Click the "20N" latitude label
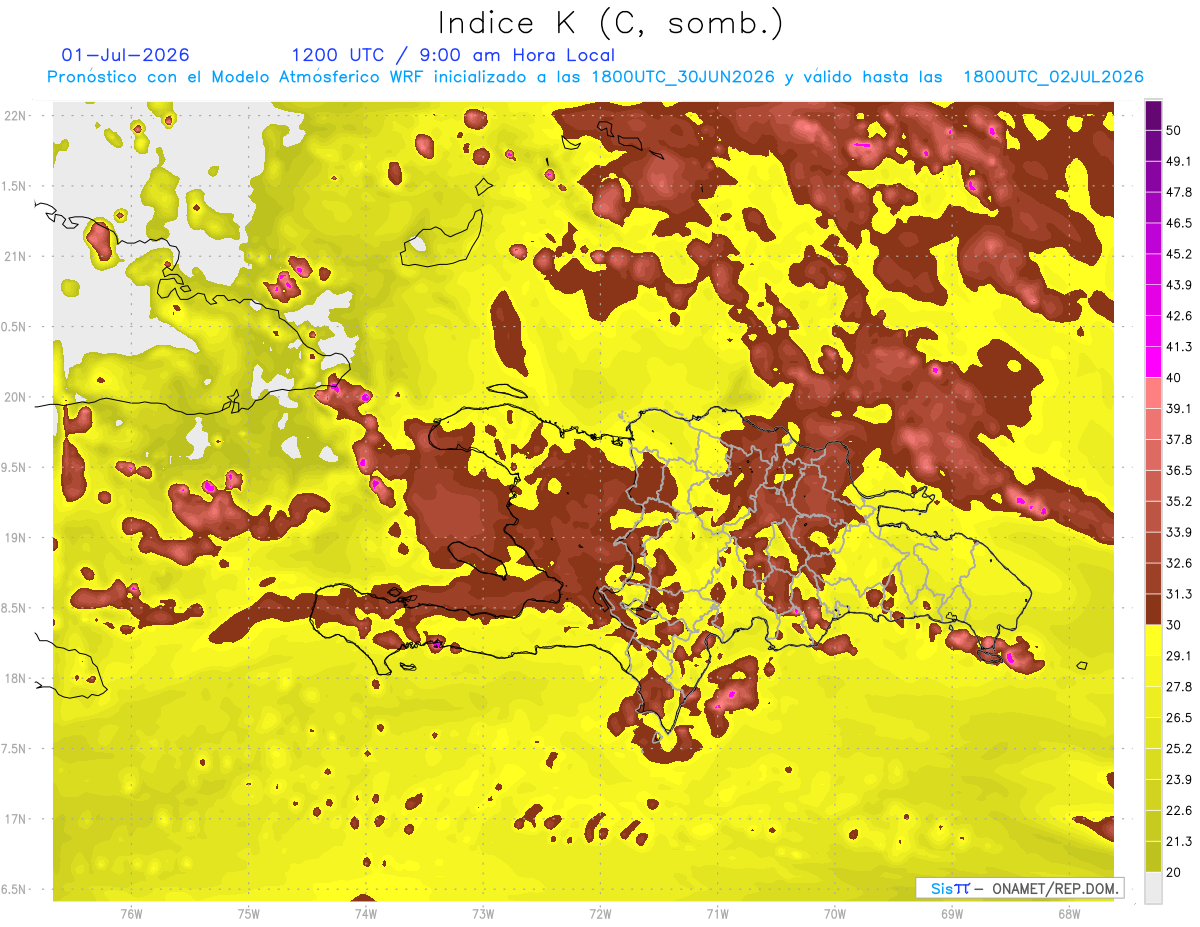 [x=14, y=397]
